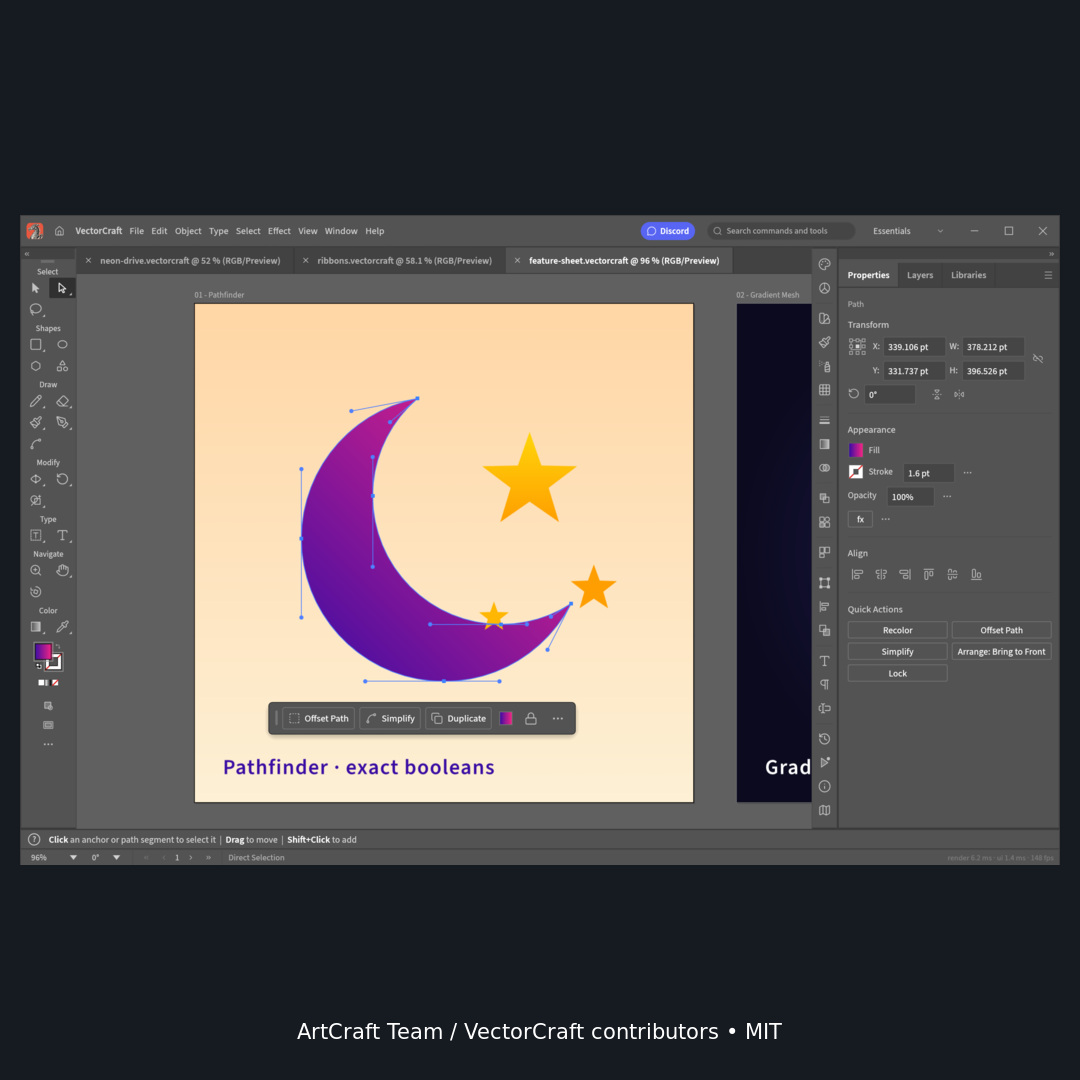The image size is (1080, 1080).
Task: Open more Opacity options ellipsis
Action: (x=947, y=497)
